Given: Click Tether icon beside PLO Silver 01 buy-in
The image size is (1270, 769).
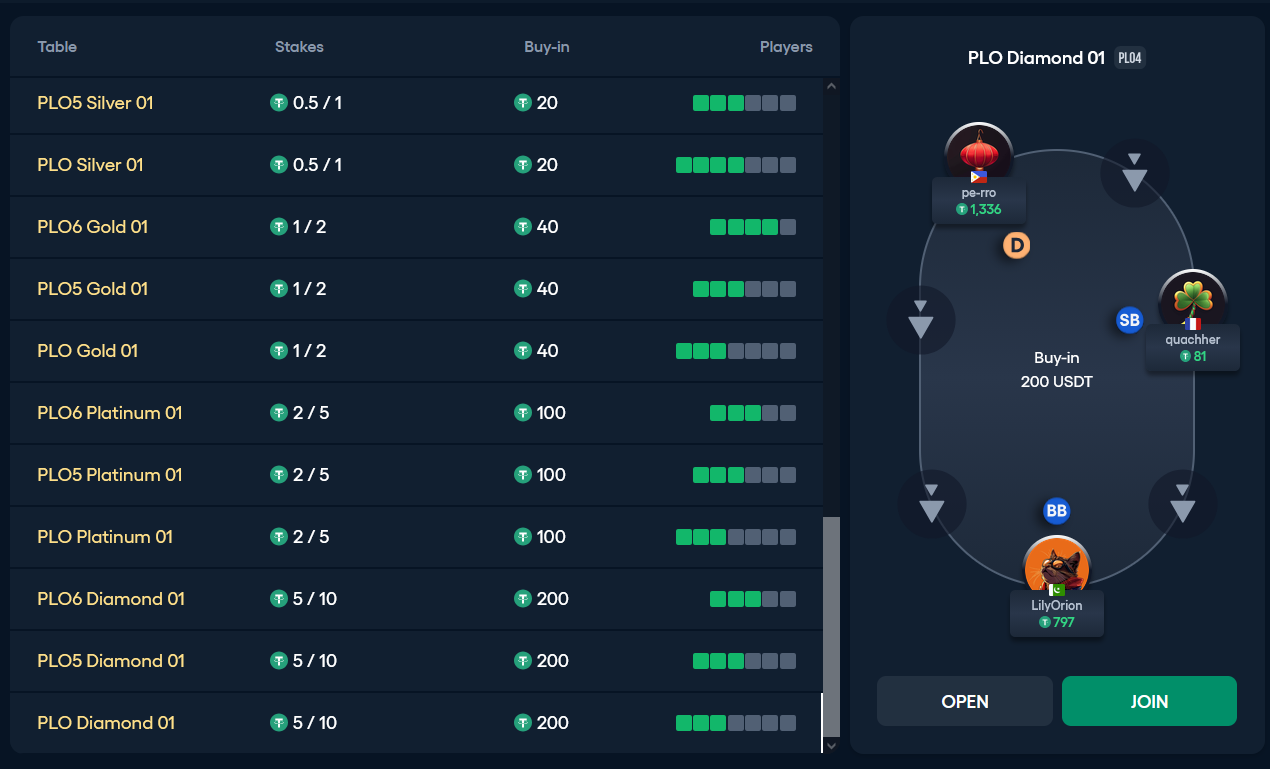Looking at the screenshot, I should coord(522,165).
